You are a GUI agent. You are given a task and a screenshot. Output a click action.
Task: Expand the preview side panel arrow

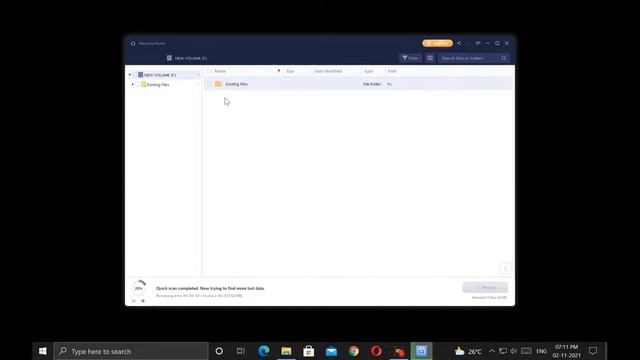[x=506, y=269]
